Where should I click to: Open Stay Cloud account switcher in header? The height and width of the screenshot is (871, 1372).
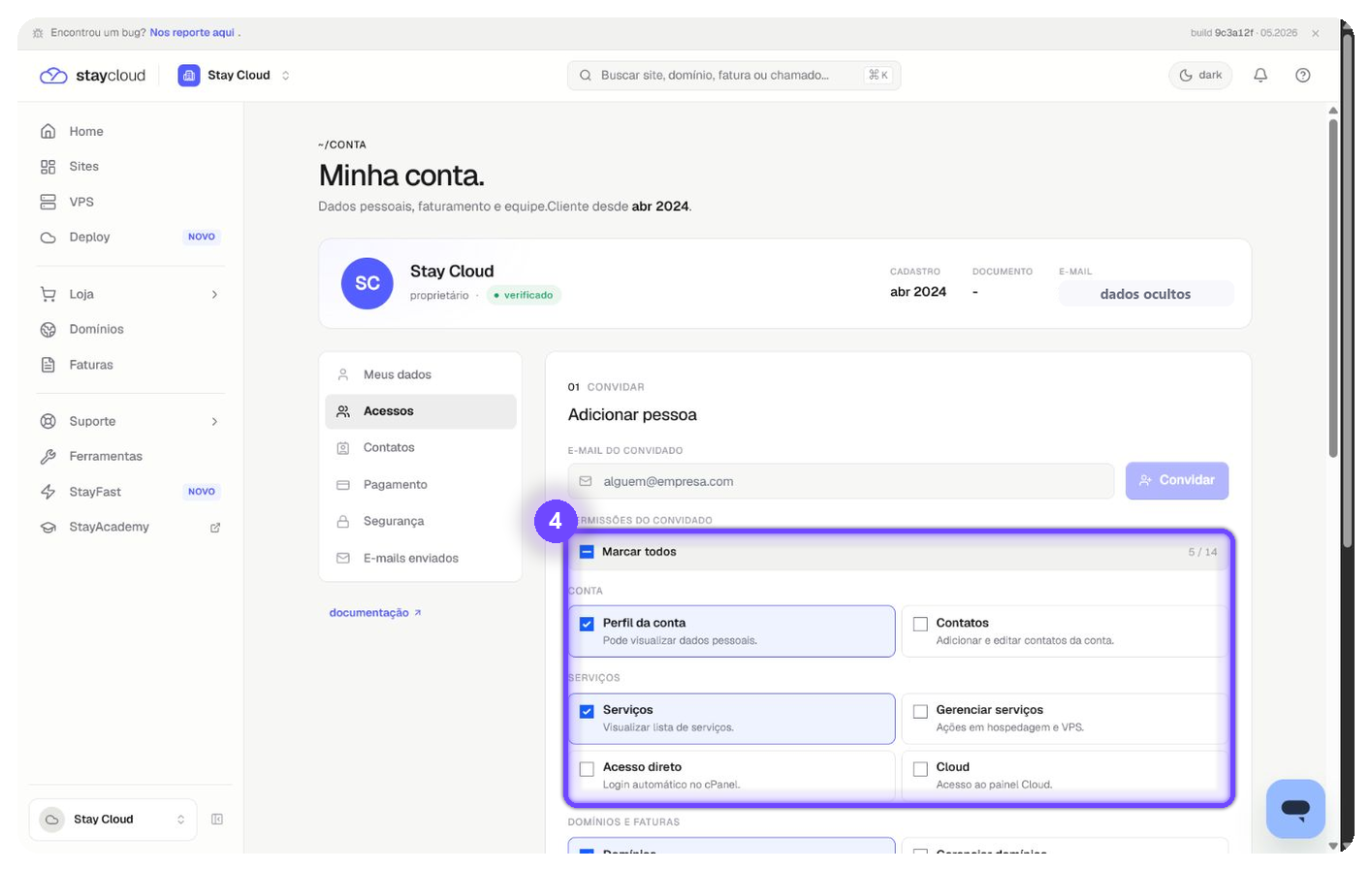click(234, 76)
